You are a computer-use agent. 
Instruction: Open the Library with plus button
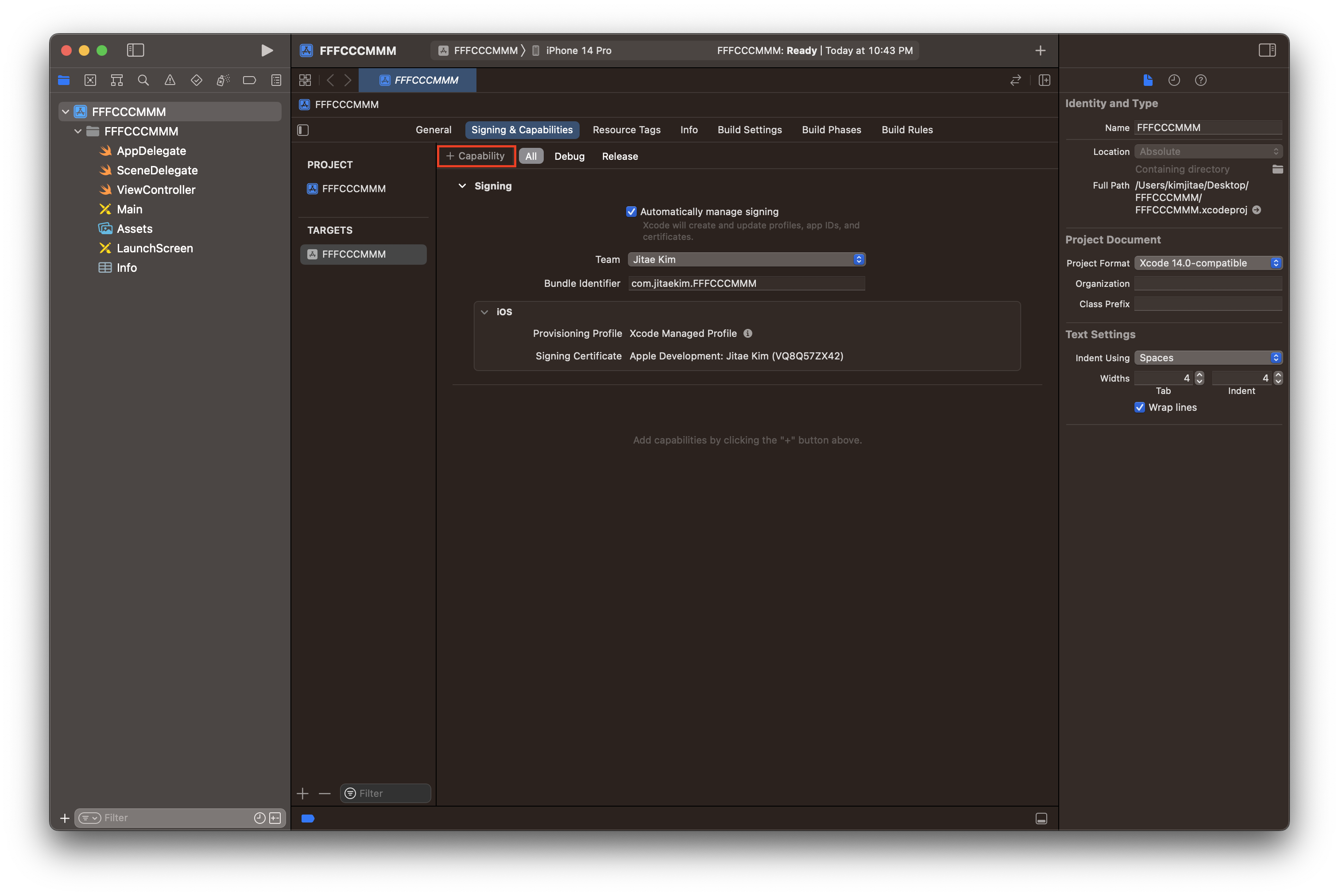[x=1040, y=50]
